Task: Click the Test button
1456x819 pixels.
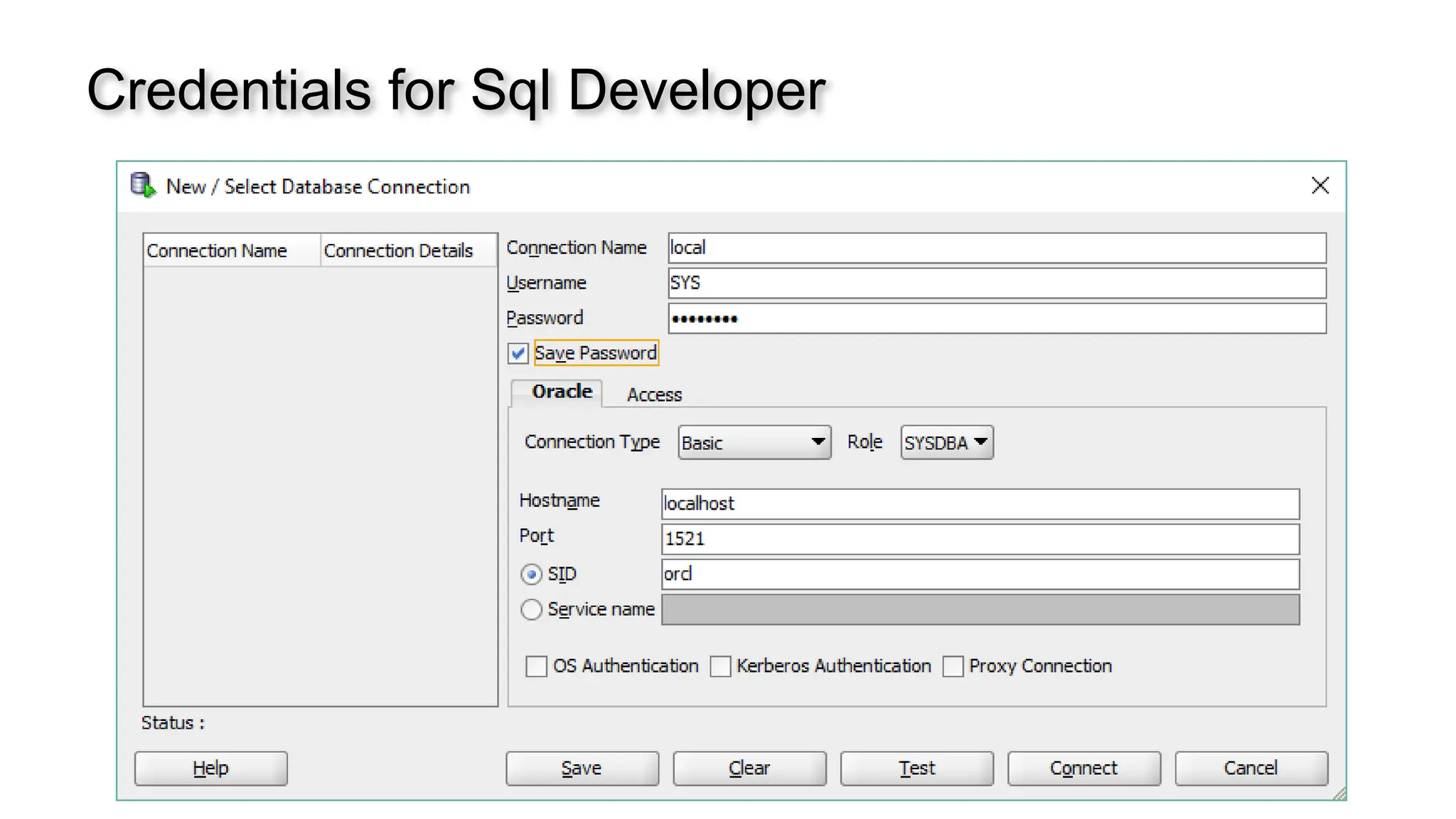Action: click(917, 768)
